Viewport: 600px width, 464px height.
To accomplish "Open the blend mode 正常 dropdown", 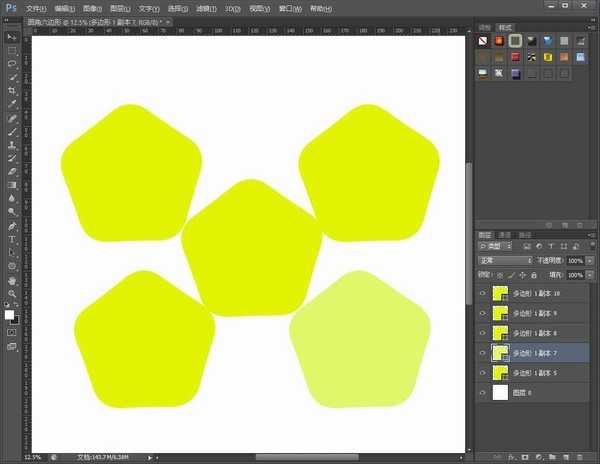I will [x=504, y=260].
